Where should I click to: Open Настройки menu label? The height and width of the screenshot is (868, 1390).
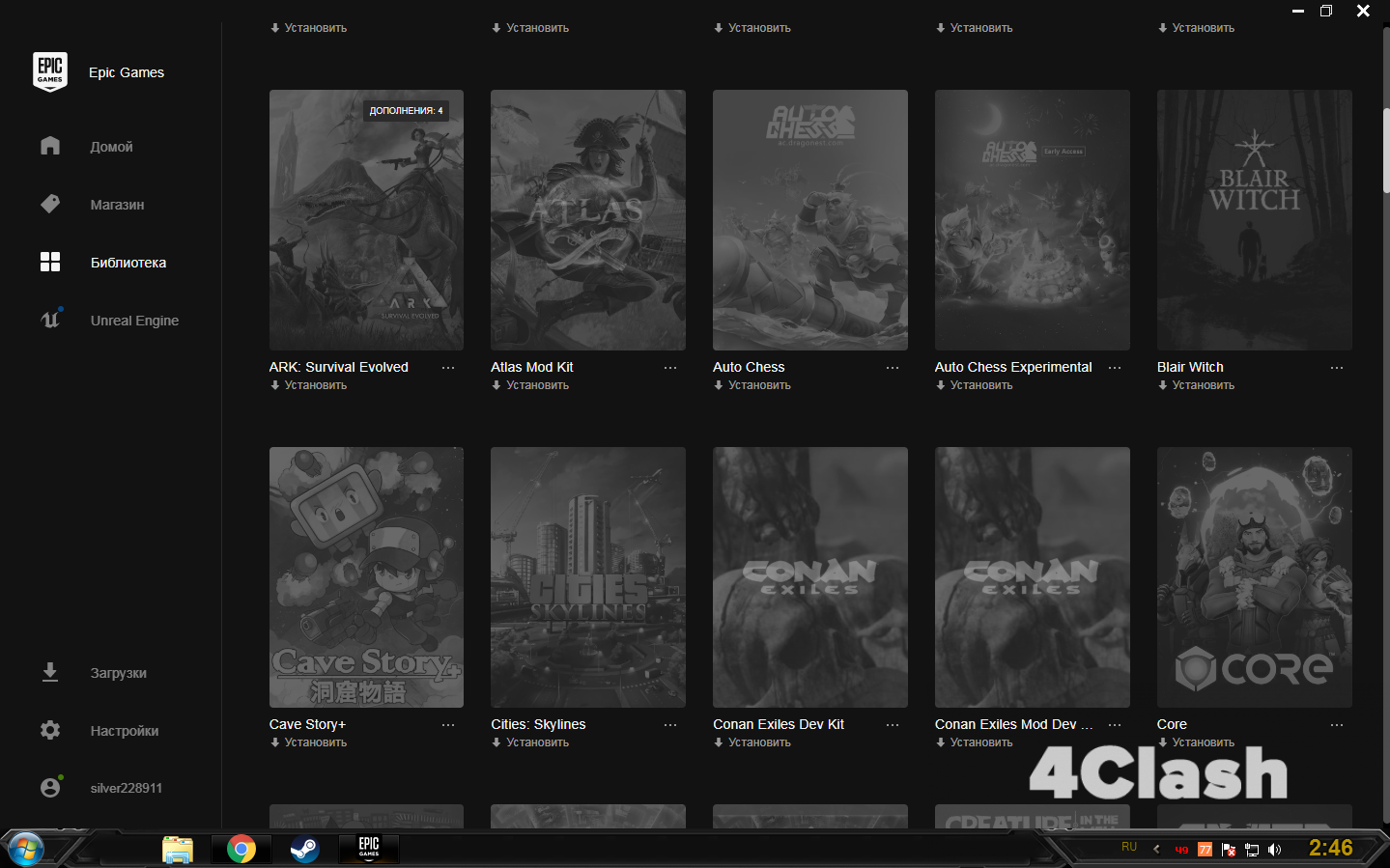(125, 731)
